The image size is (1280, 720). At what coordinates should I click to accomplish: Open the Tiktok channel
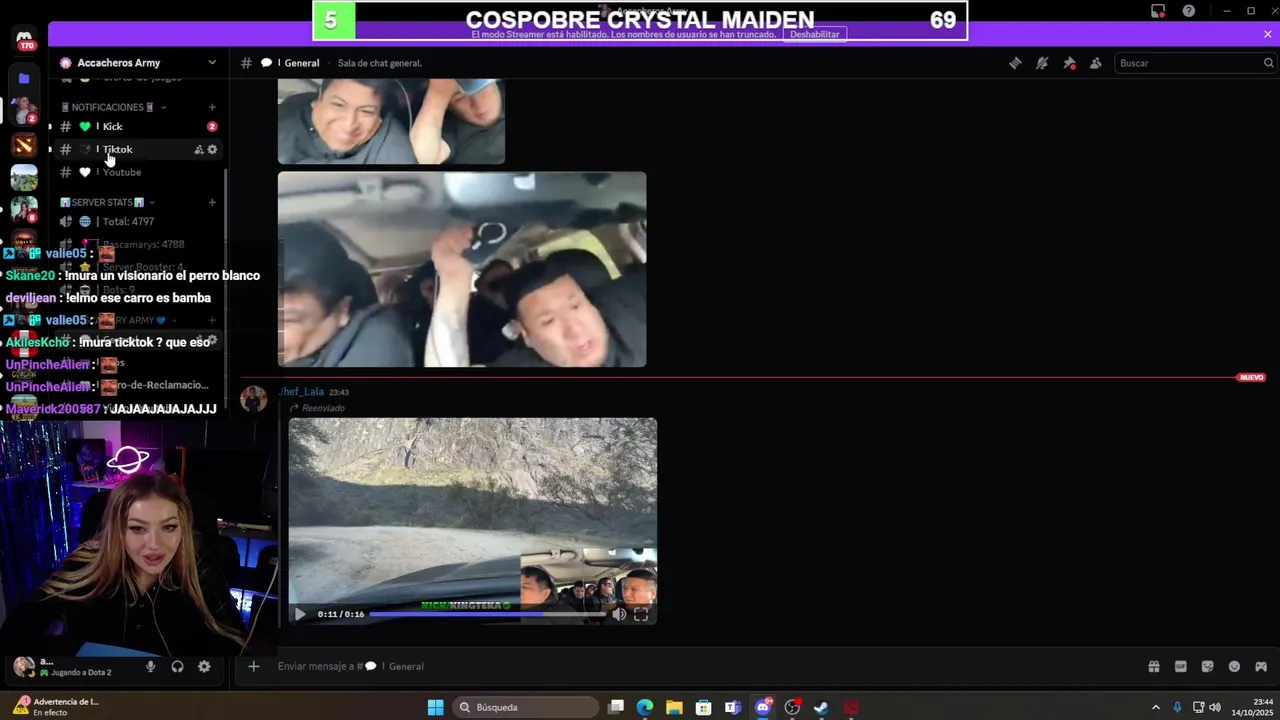click(x=138, y=149)
